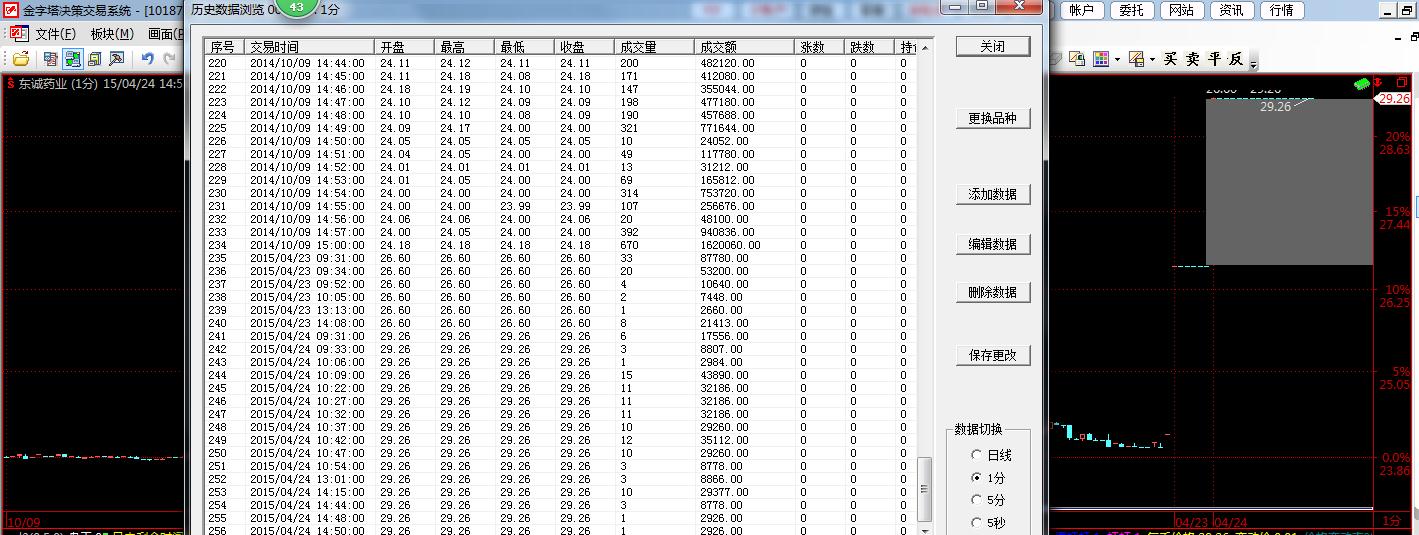Image resolution: width=1419 pixels, height=535 pixels.
Task: Open the hammer tool icon
Action: point(117,59)
